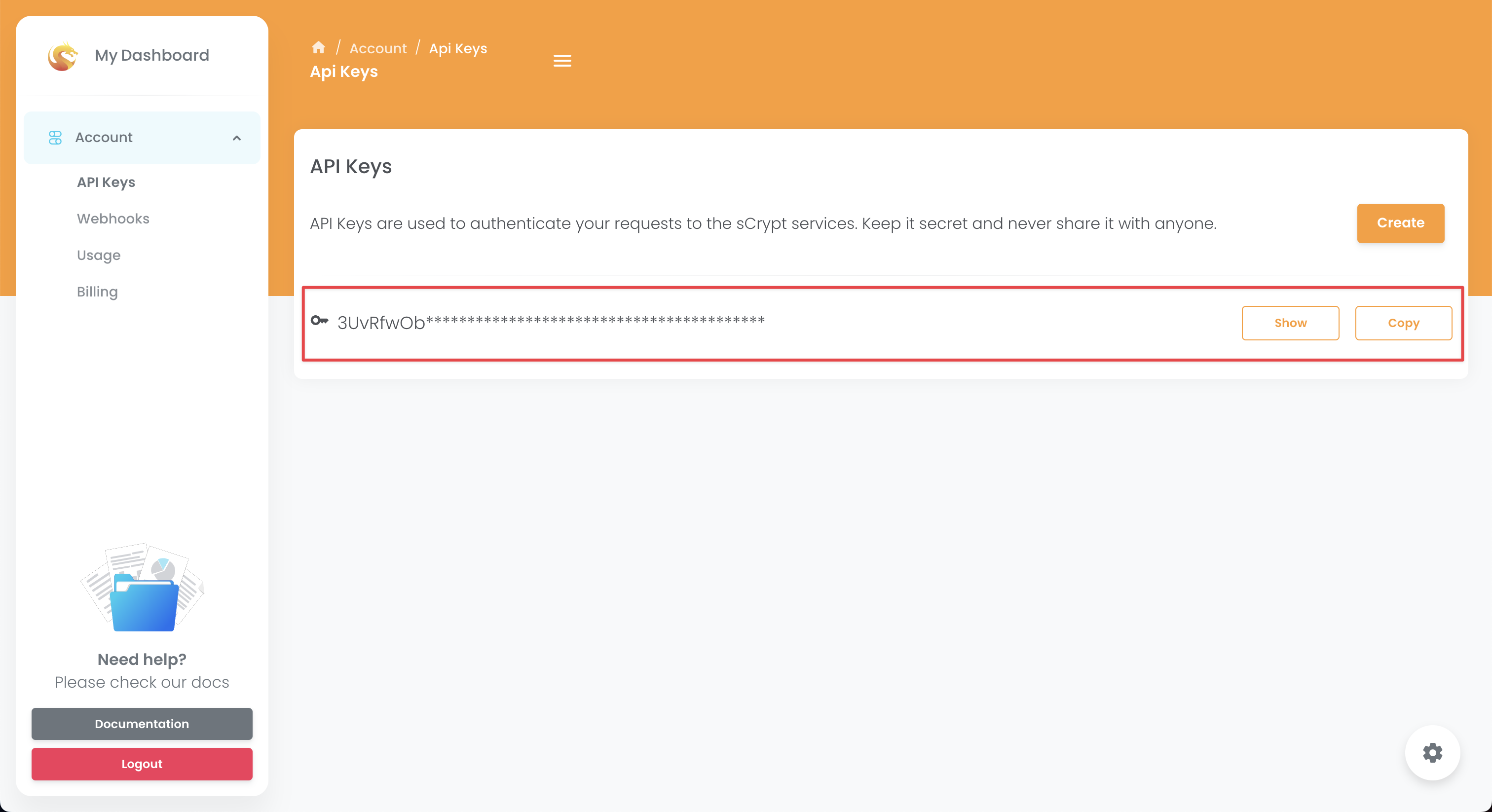This screenshot has height=812, width=1492.
Task: Click the key icon beside API key
Action: [x=319, y=321]
